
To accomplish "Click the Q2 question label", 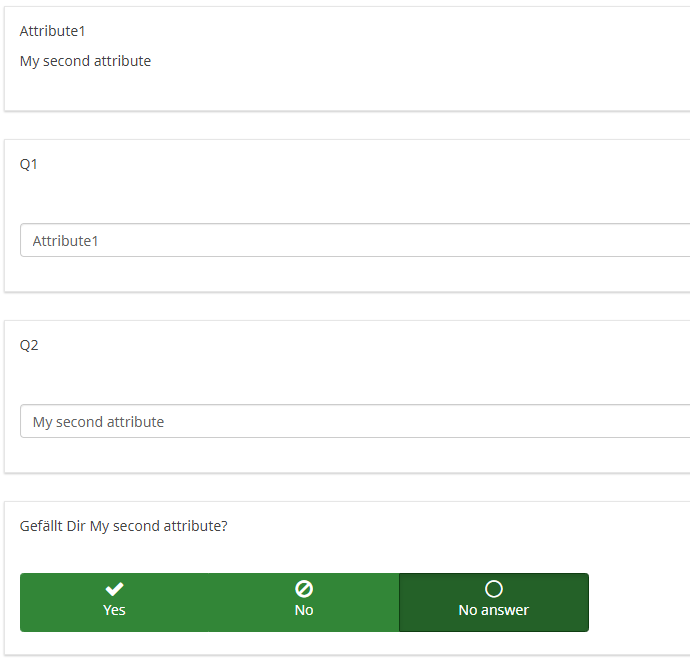I will (29, 345).
